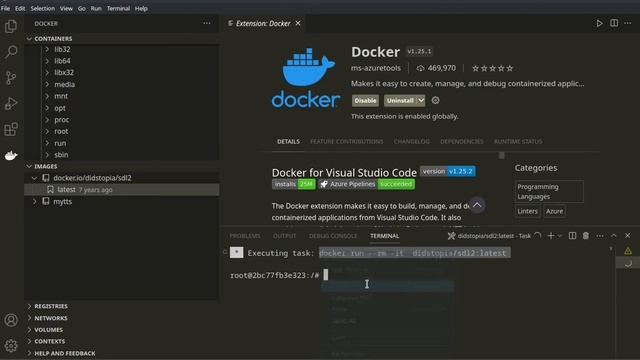This screenshot has width=640, height=360.
Task: Open new terminal launch profile dropdown
Action: click(x=560, y=236)
